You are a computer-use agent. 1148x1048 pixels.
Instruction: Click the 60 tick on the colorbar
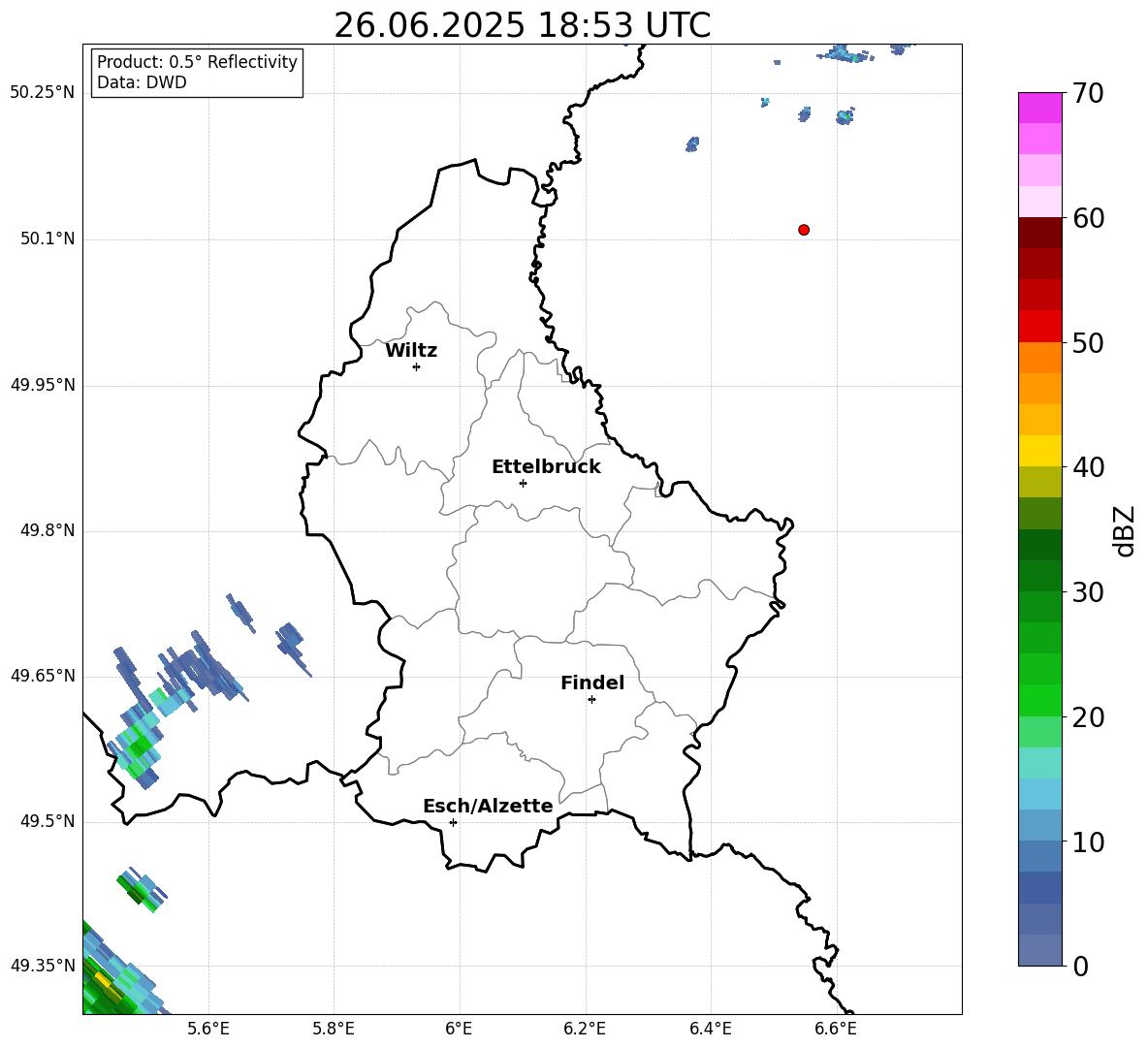pyautogui.click(x=1088, y=218)
